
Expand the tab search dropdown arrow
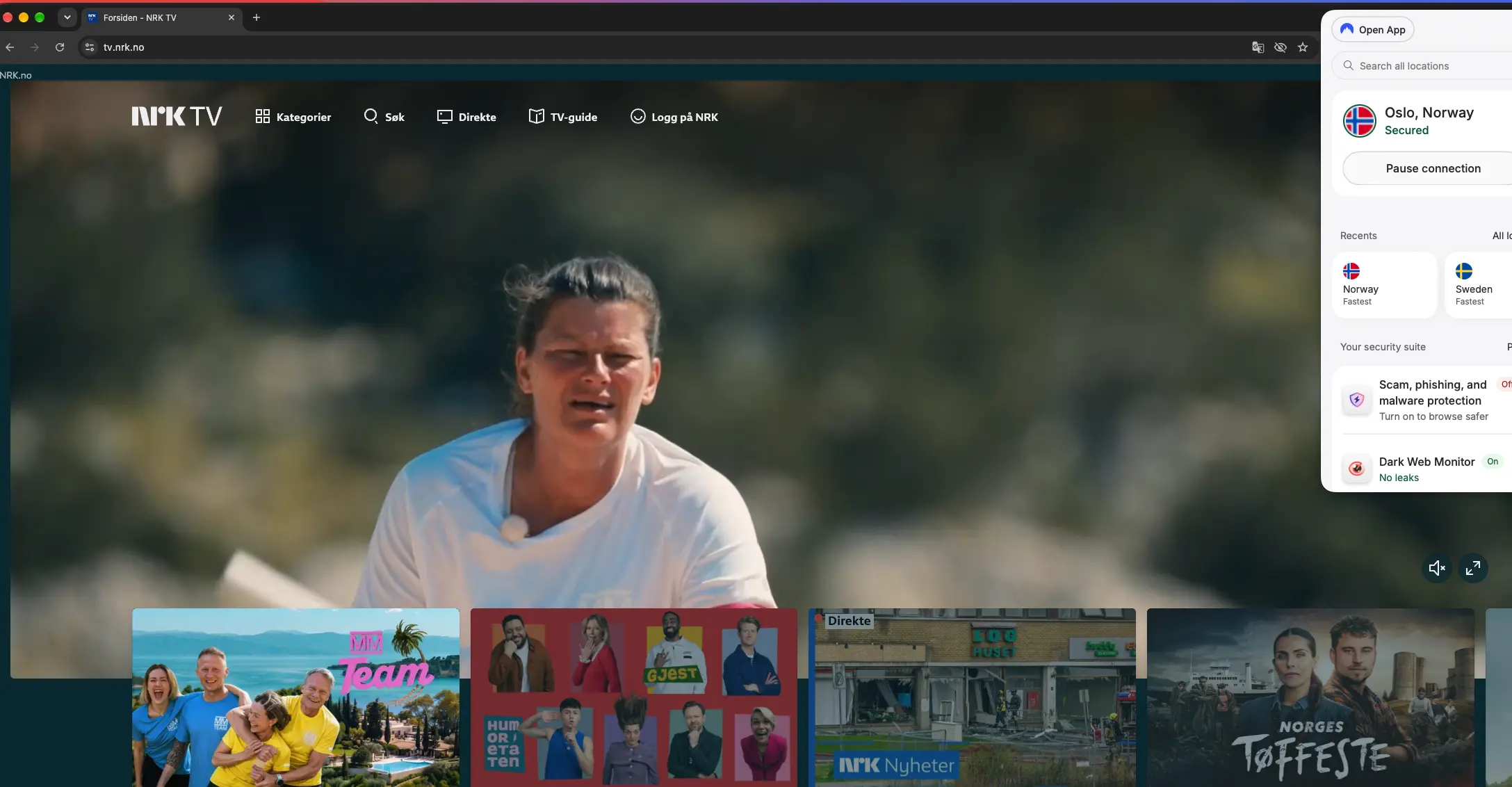67,17
